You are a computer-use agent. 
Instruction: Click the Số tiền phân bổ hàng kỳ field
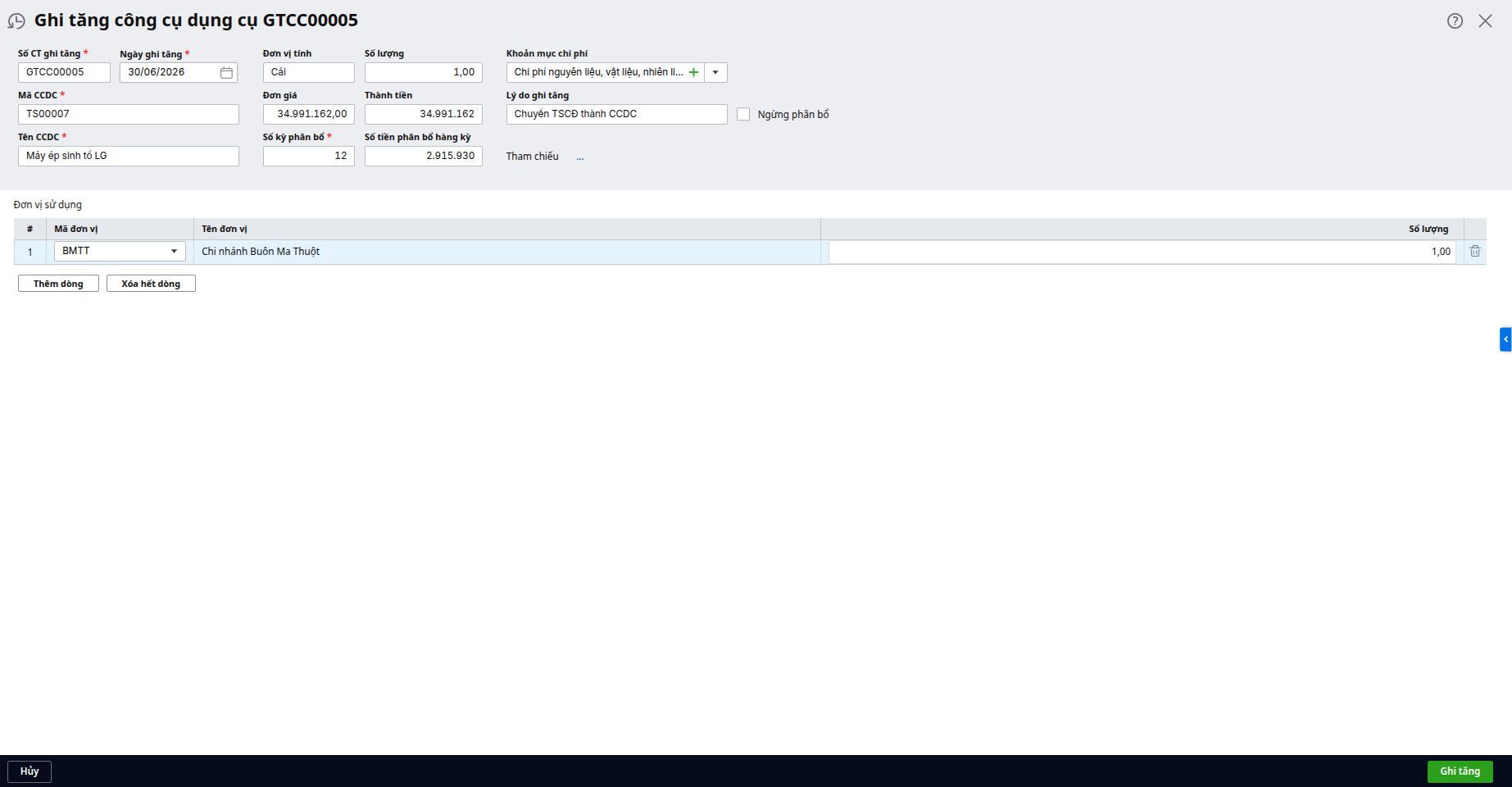click(x=423, y=156)
